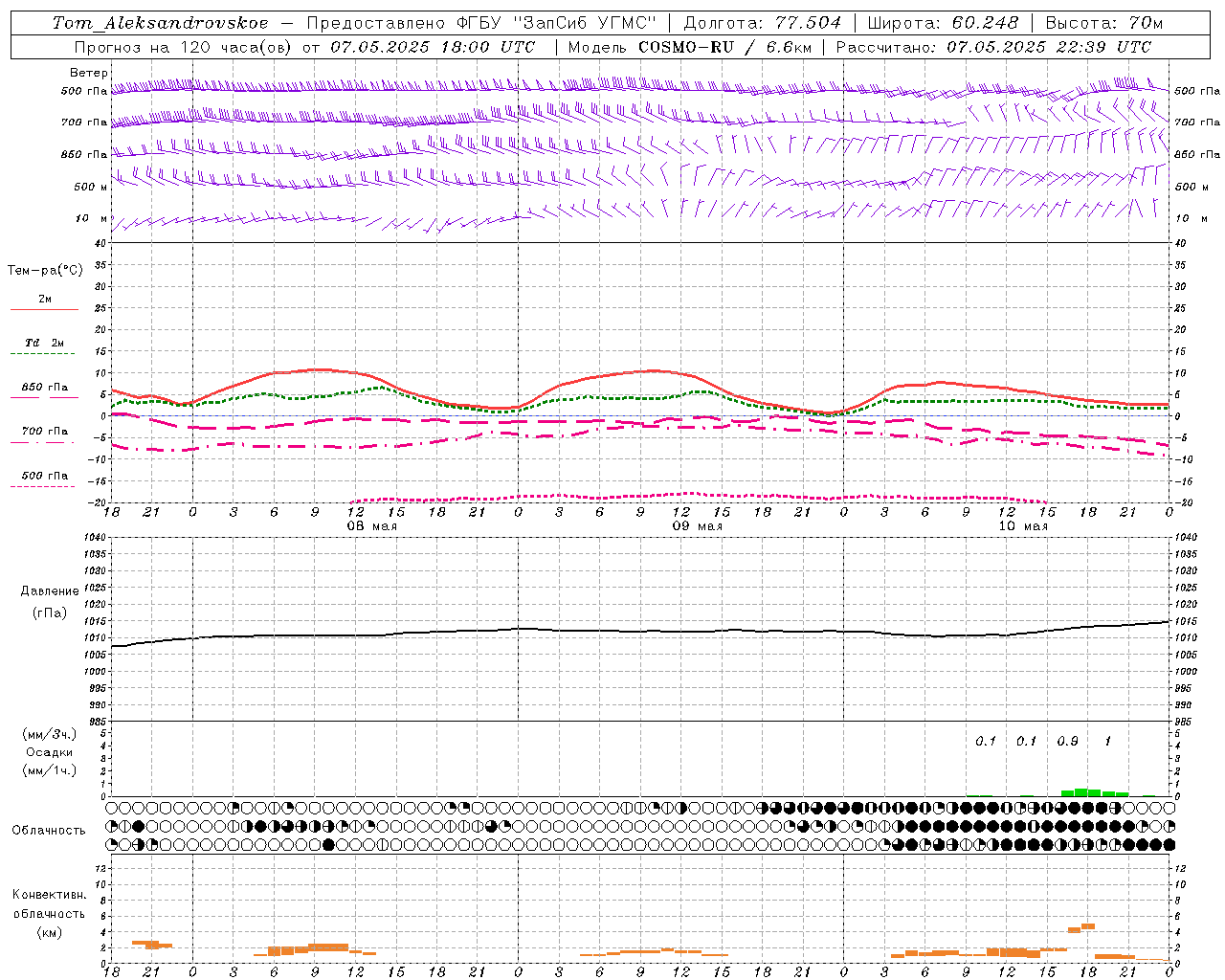Click the Давление panel label
Viewport: 1225px width, 980px height.
point(50,591)
